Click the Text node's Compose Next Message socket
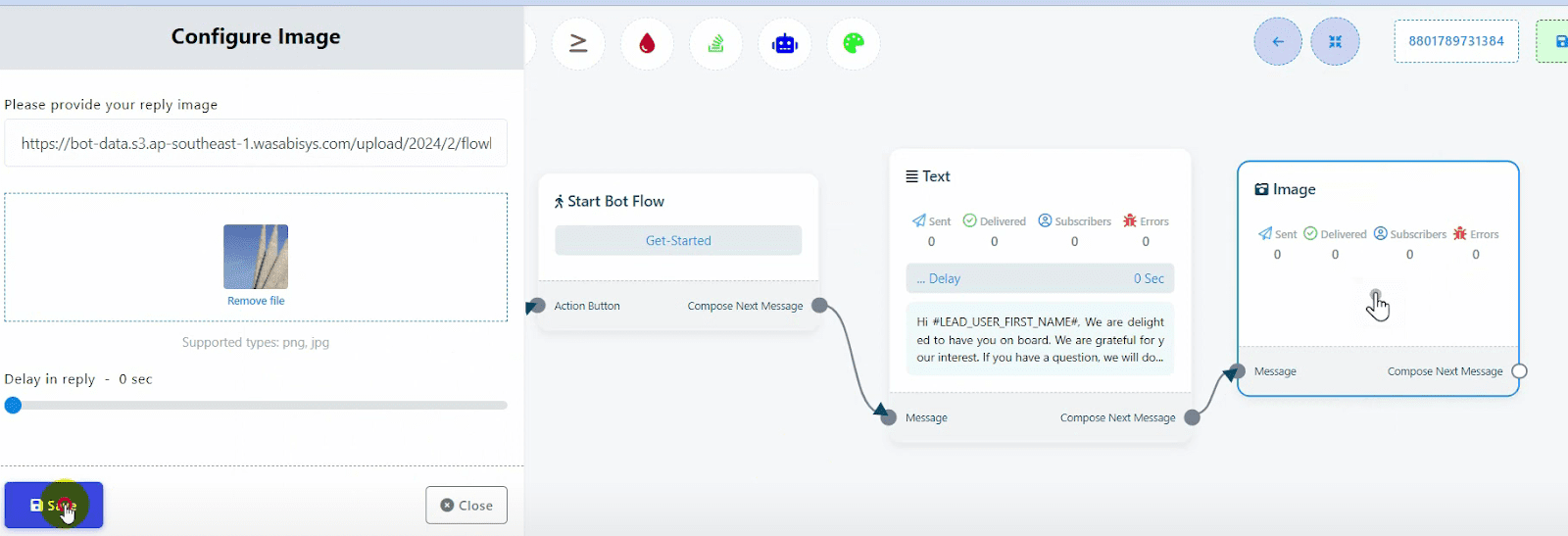Screen dimensions: 1568x536 click(1192, 417)
